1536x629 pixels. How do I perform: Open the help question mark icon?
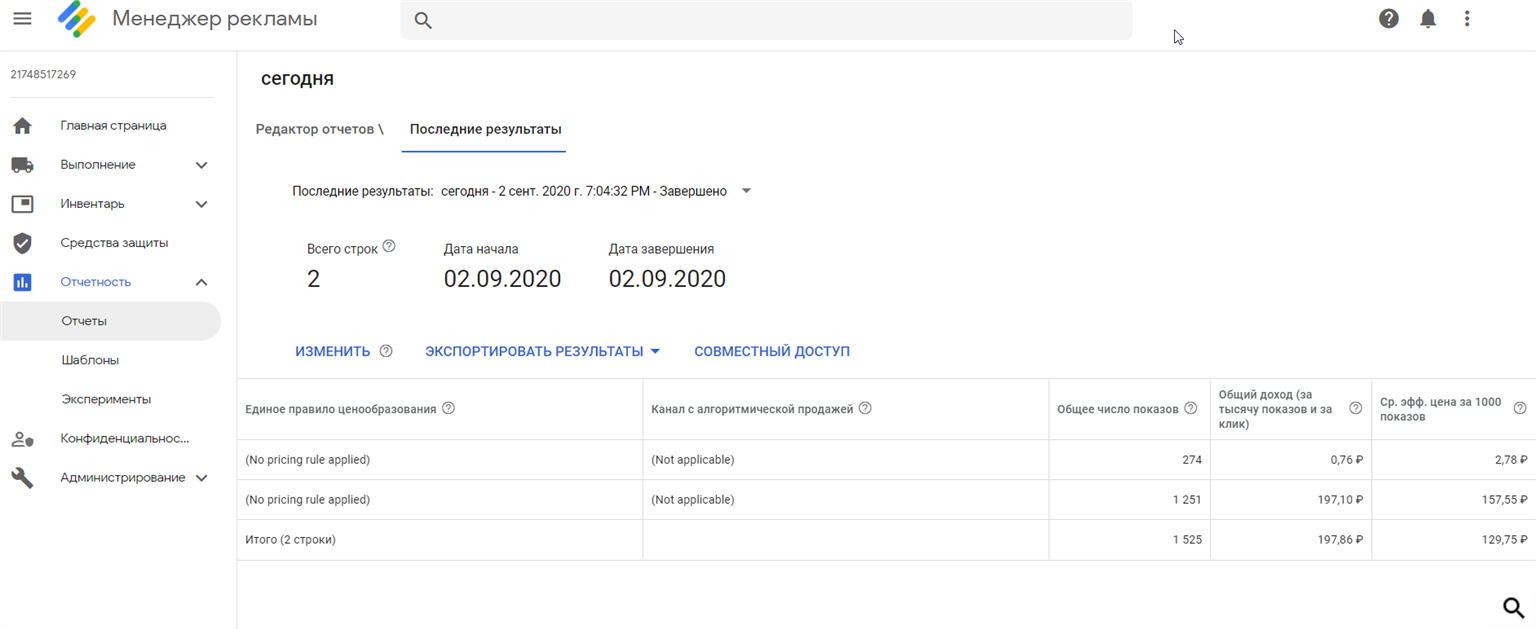click(1388, 18)
